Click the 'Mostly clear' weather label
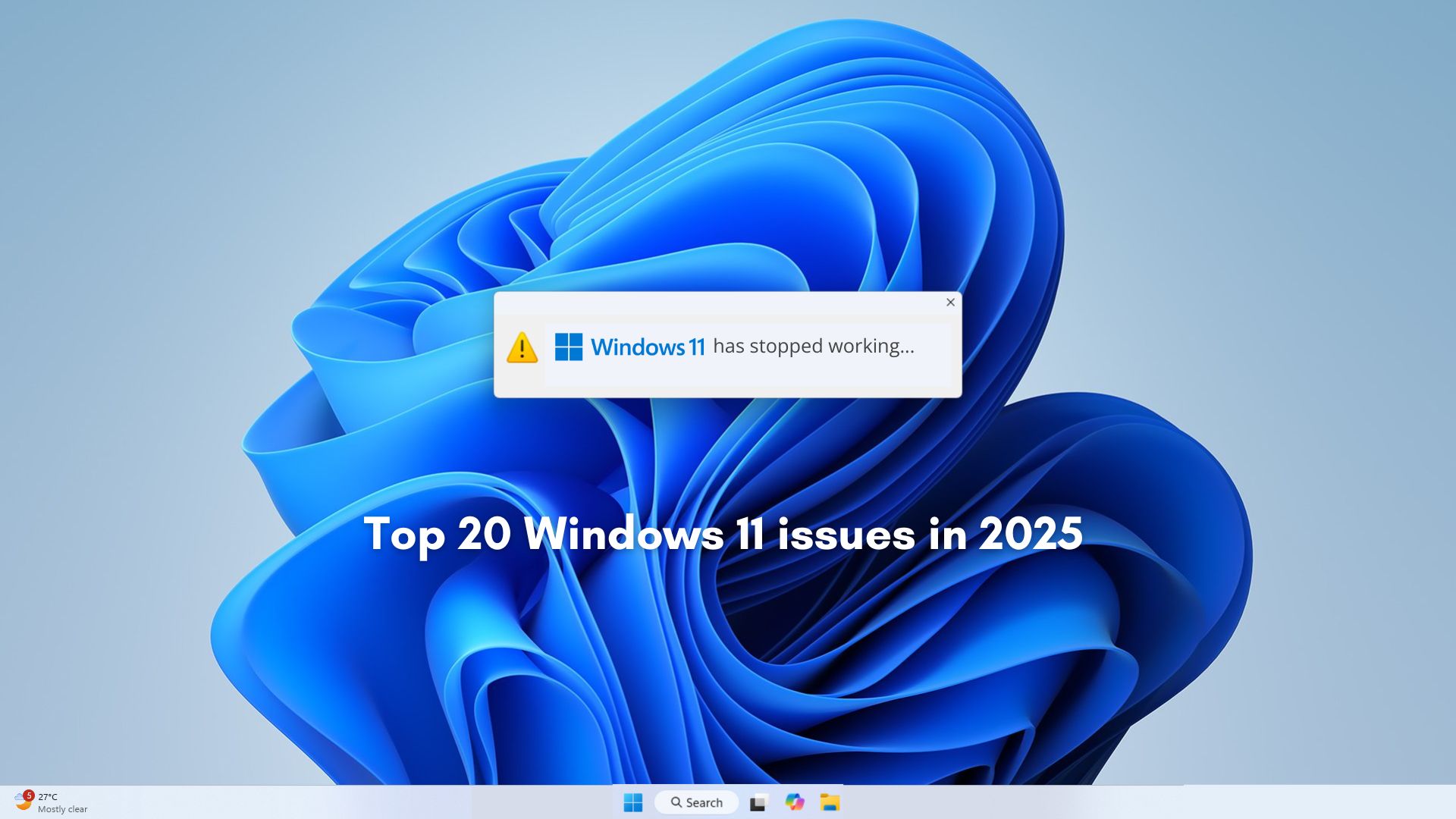The image size is (1456, 819). coord(65,809)
